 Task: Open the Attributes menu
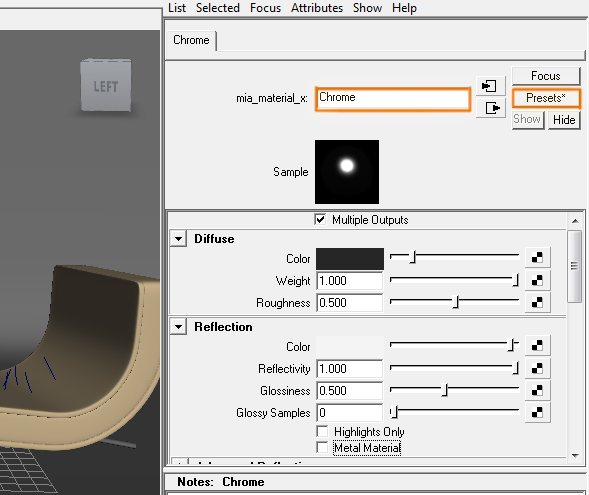[x=317, y=8]
